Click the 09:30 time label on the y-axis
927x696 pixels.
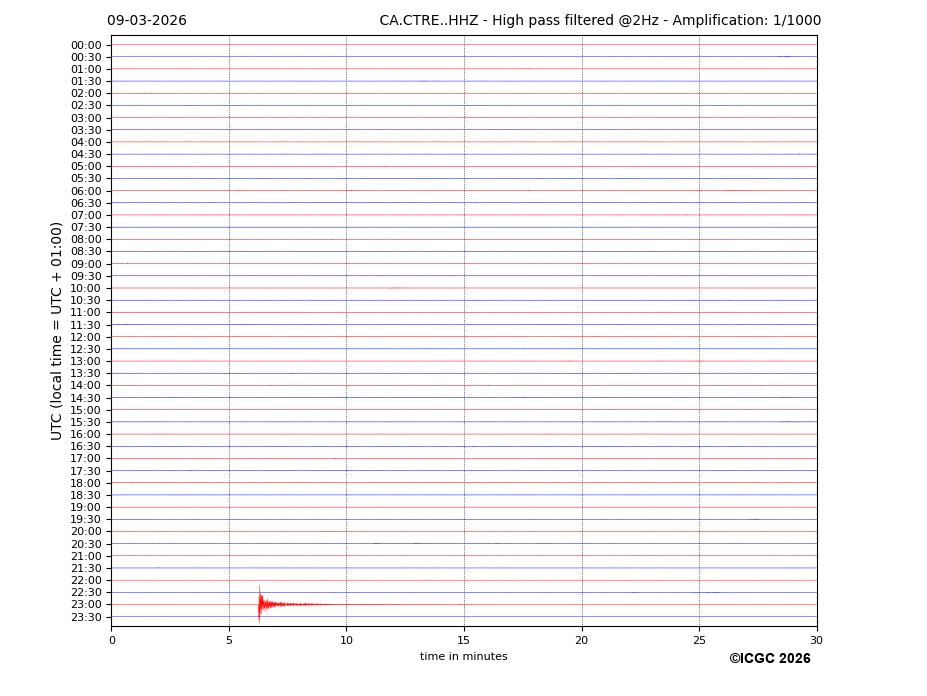[x=86, y=276]
